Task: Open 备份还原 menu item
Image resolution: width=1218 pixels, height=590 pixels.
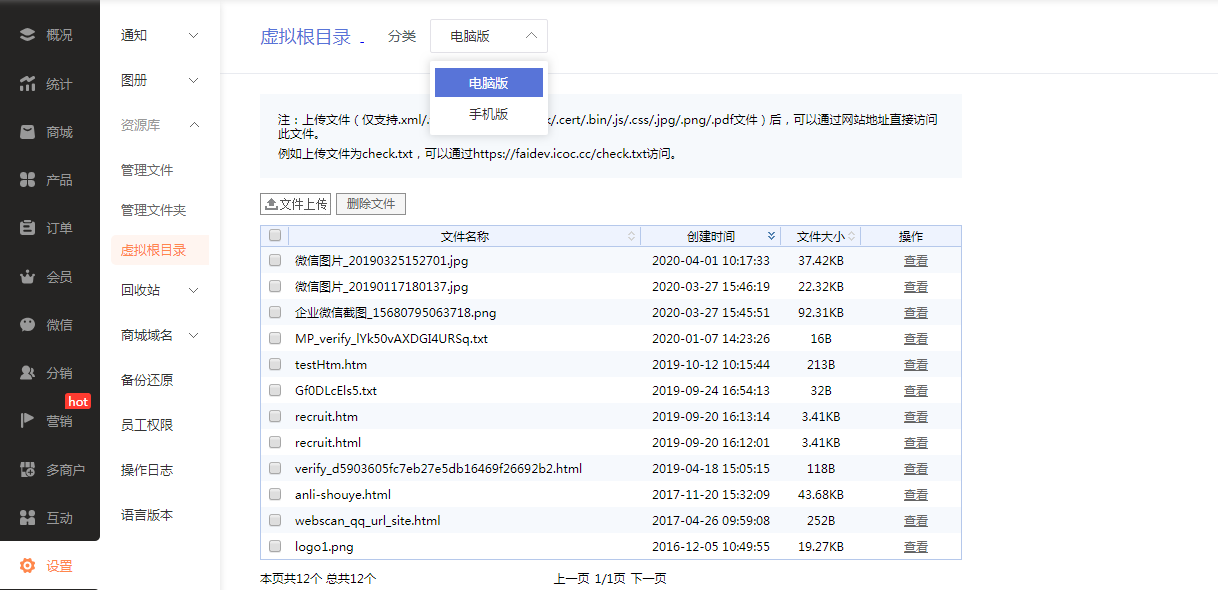Action: coord(147,380)
